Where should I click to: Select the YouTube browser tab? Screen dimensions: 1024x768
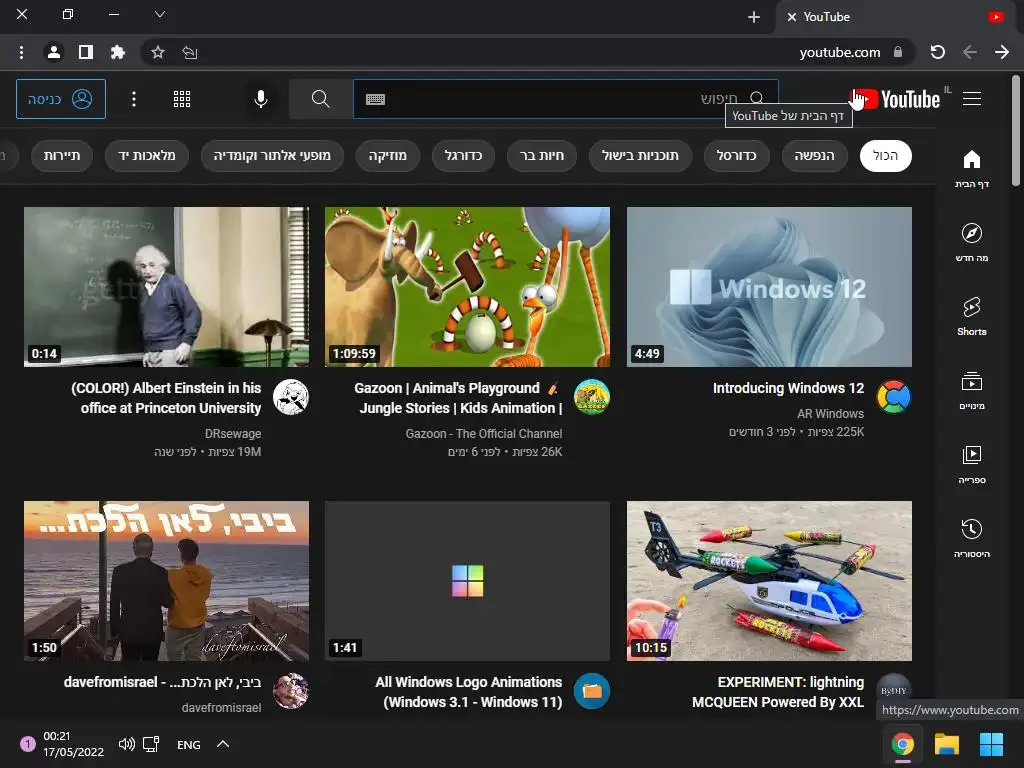coord(895,17)
